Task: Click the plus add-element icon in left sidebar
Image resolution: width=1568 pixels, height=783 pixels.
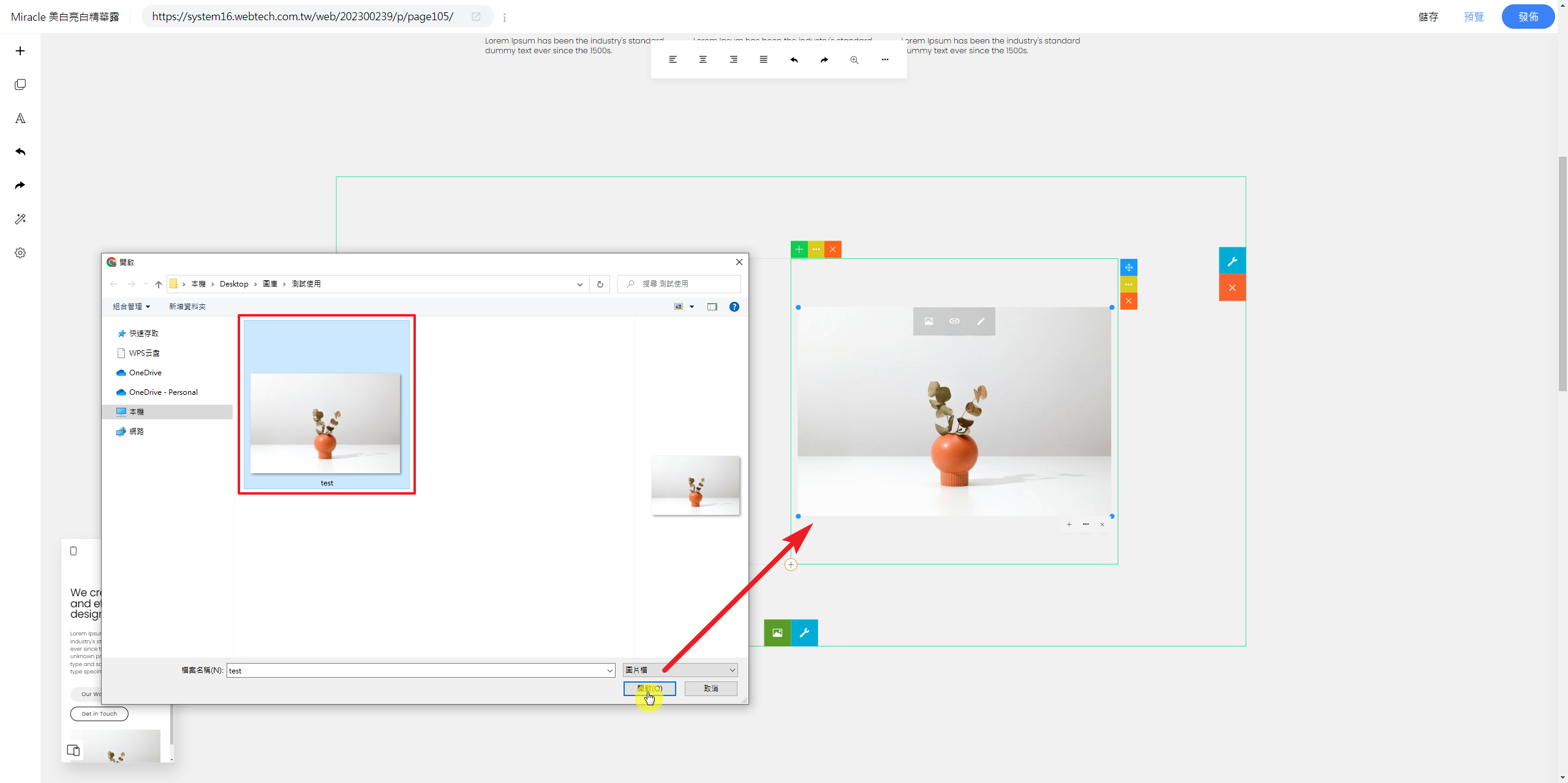Action: pyautogui.click(x=20, y=51)
